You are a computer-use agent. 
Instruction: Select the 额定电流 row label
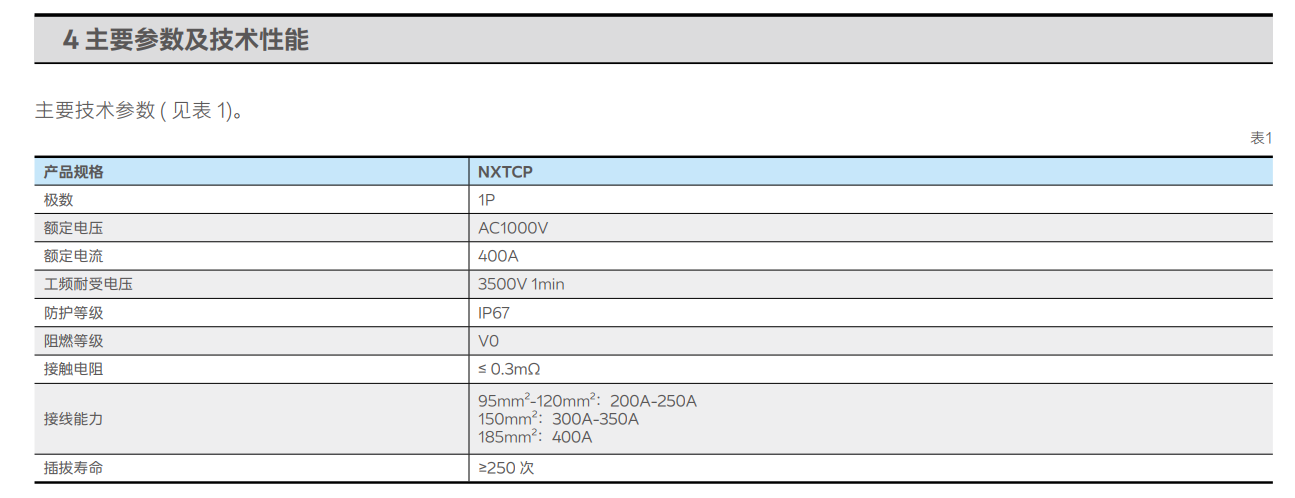coord(73,256)
